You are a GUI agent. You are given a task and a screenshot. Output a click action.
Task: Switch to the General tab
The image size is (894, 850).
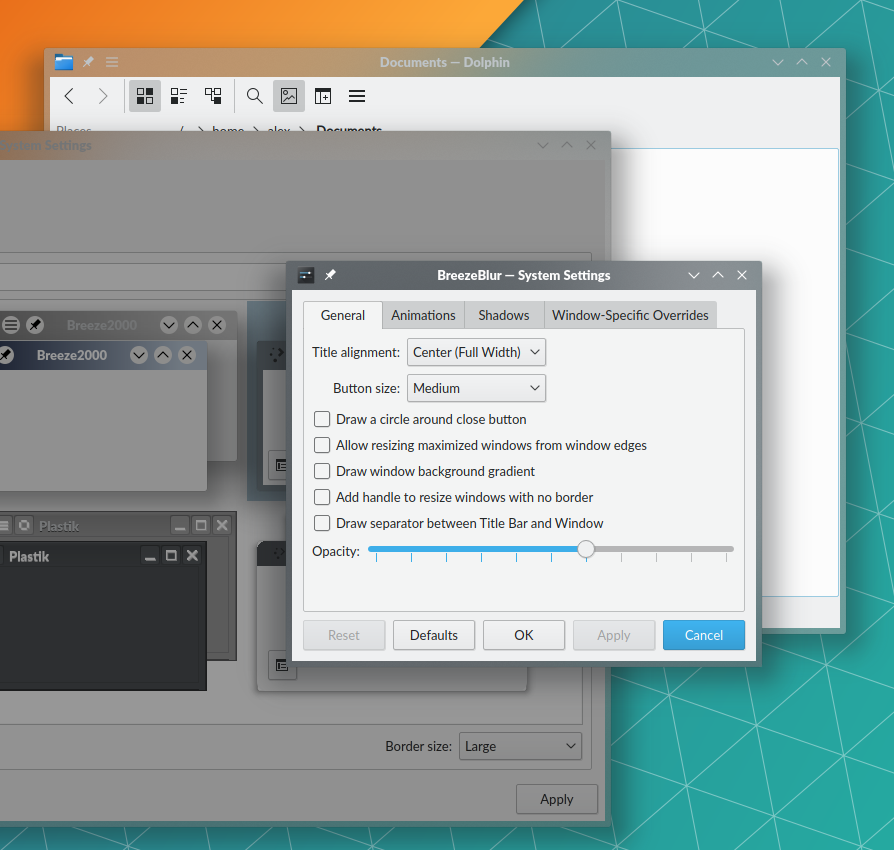[343, 315]
